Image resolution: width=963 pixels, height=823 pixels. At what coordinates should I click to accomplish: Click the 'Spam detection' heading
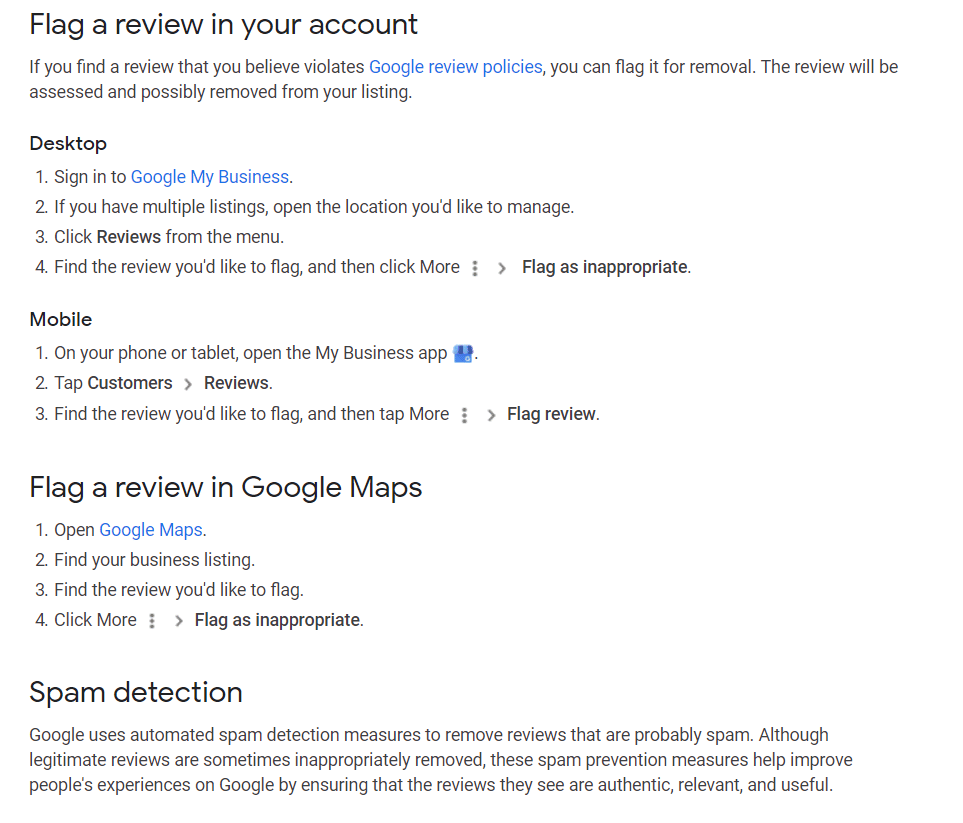(x=136, y=692)
